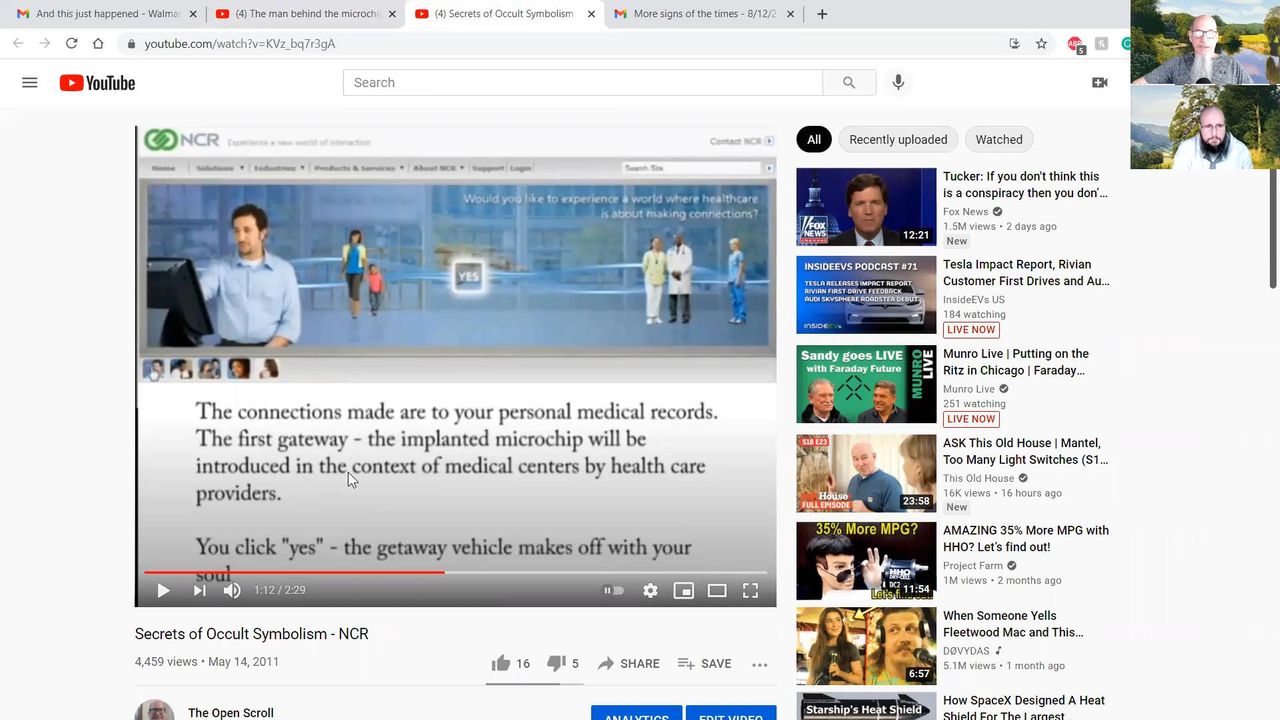Viewport: 1280px width, 720px height.
Task: Skip to the next video
Action: [199, 591]
